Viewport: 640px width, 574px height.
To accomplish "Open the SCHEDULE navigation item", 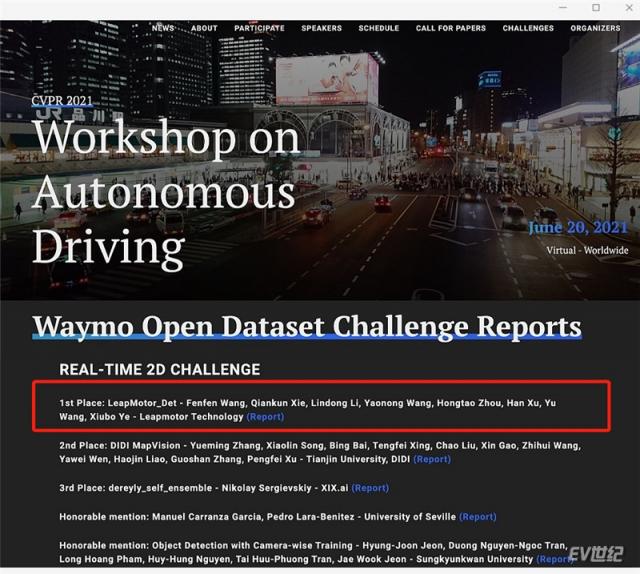I will [378, 28].
